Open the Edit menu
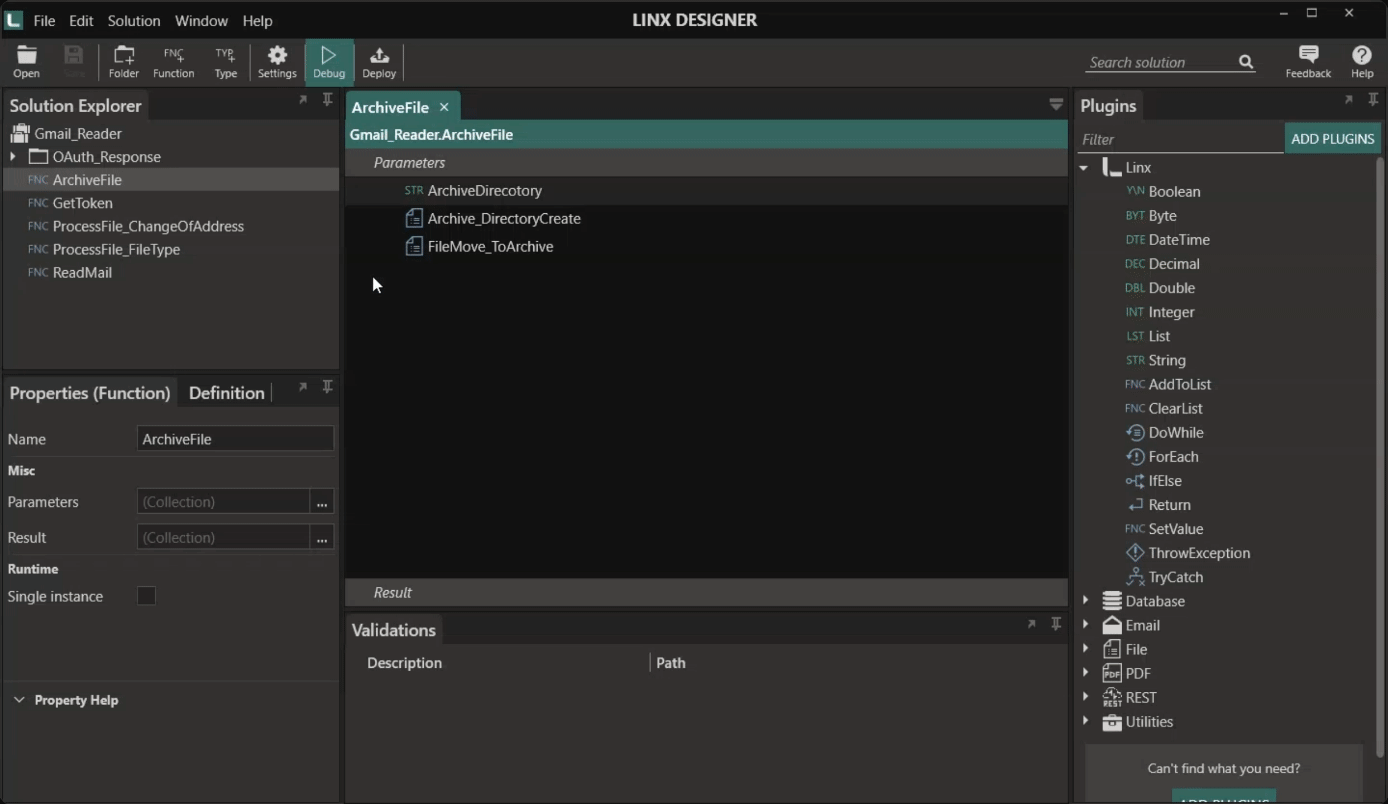Screen dimensions: 1388x804 coord(81,20)
